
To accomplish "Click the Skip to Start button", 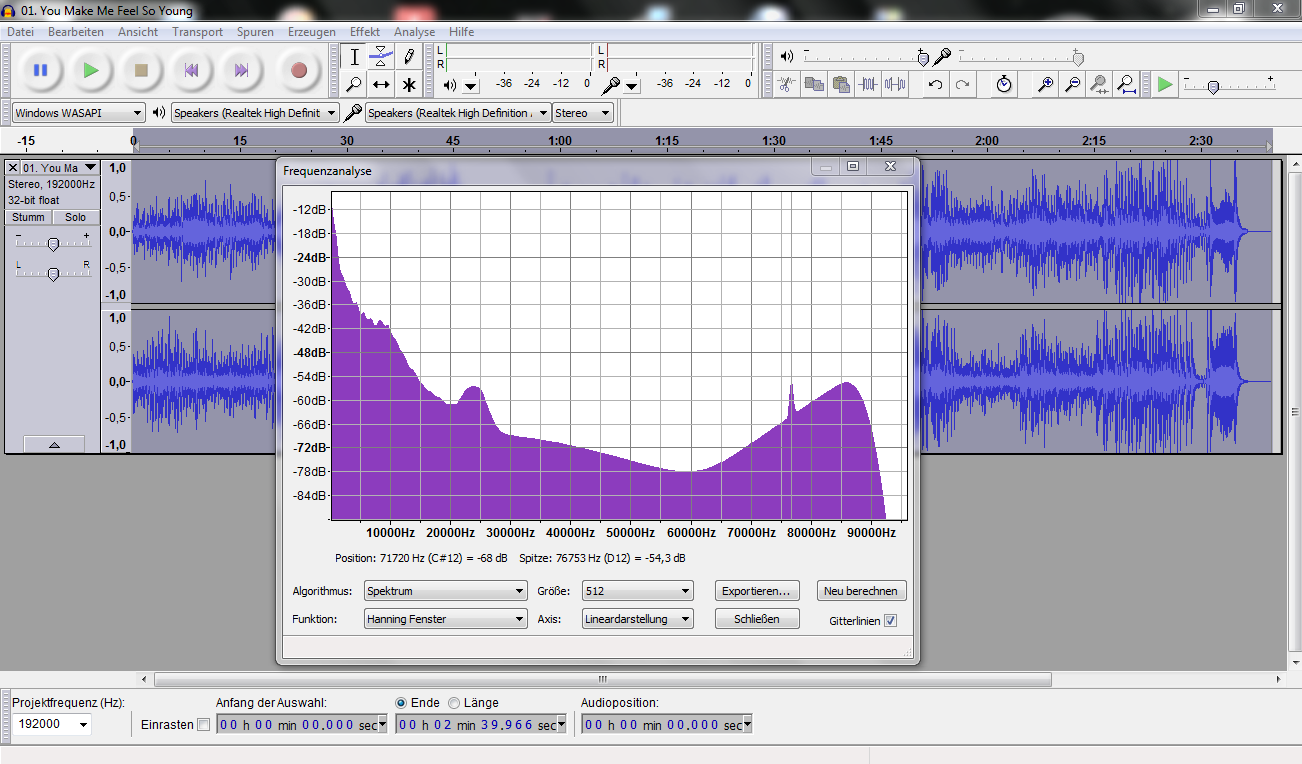I will (x=191, y=70).
